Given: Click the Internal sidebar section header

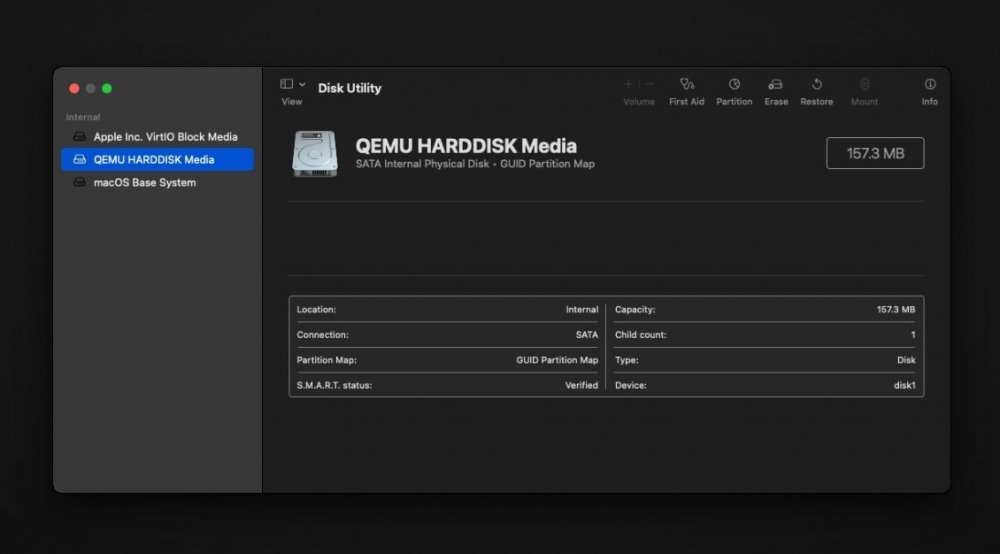Looking at the screenshot, I should [83, 117].
